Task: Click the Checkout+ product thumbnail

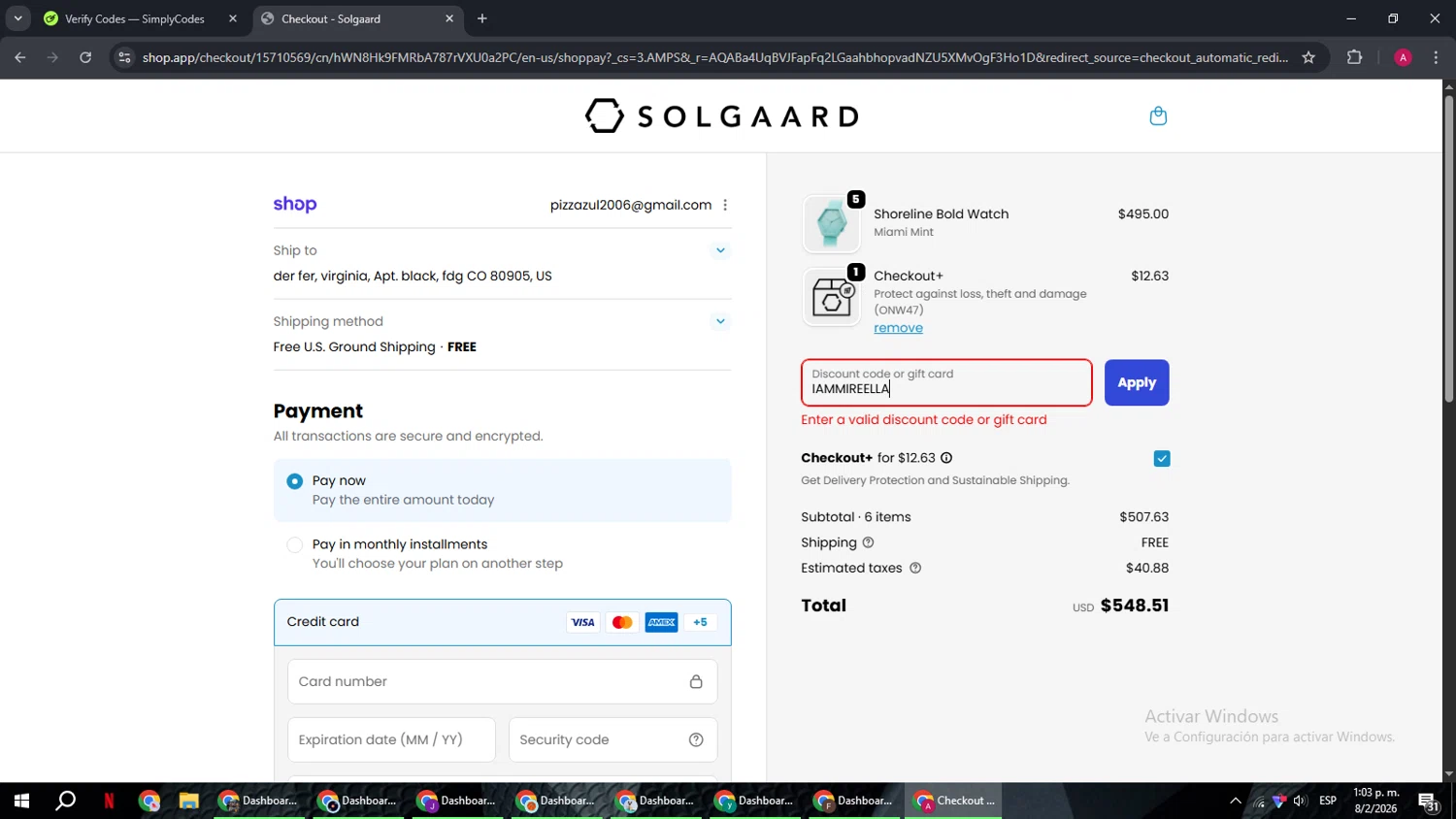Action: [831, 297]
